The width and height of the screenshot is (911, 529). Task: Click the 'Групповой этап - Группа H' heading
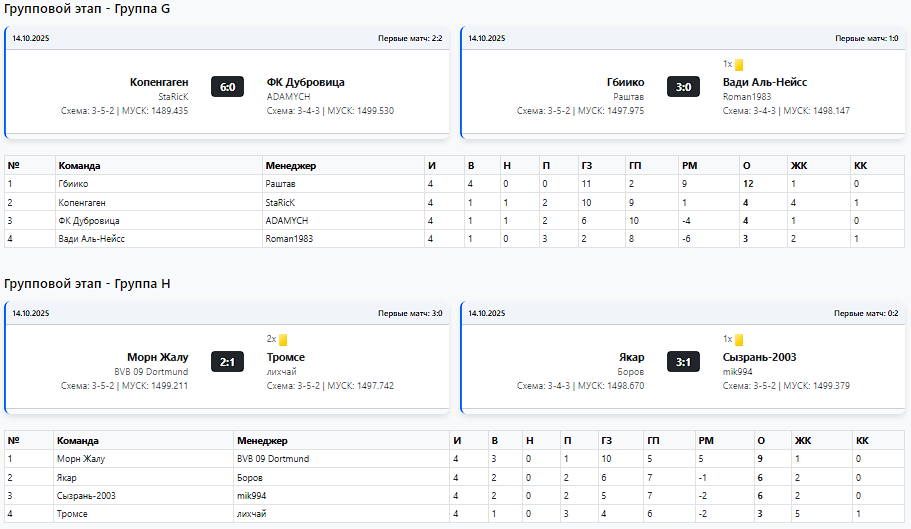pos(88,284)
